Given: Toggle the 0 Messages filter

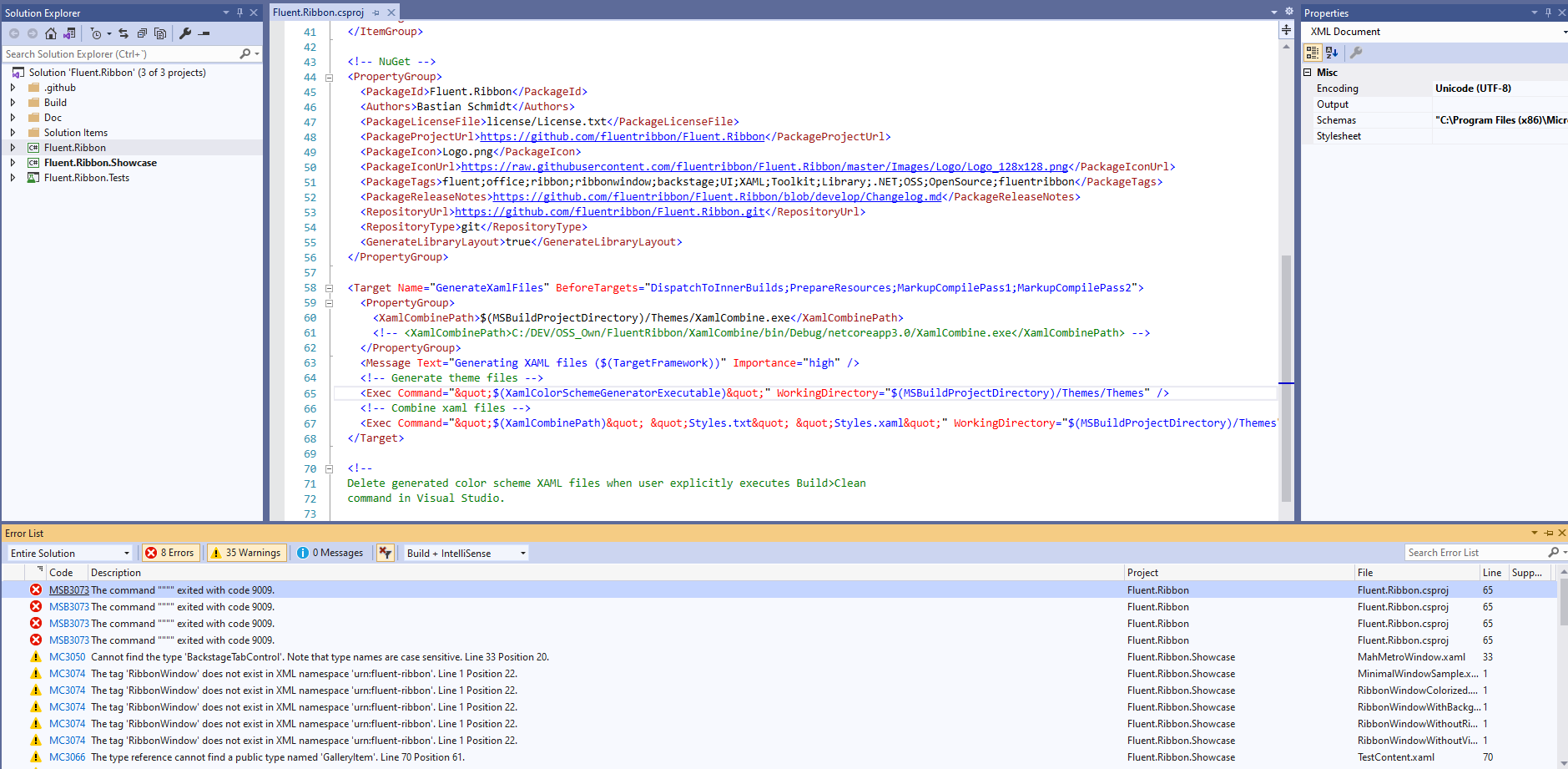Looking at the screenshot, I should coord(330,552).
